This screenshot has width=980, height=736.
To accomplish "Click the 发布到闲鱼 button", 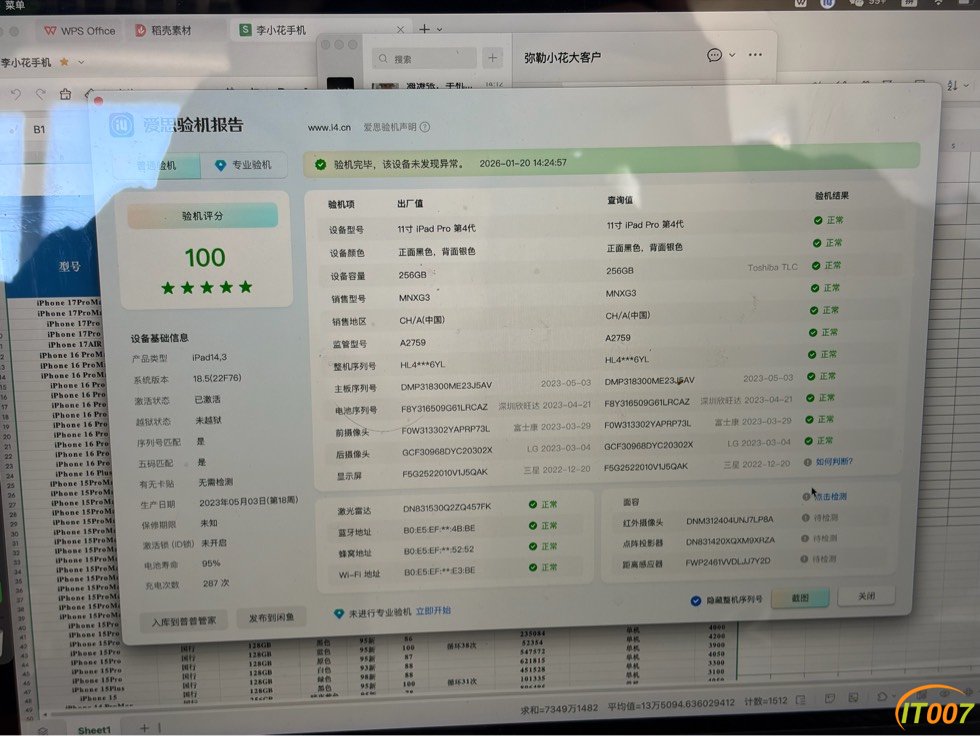I will [x=271, y=618].
